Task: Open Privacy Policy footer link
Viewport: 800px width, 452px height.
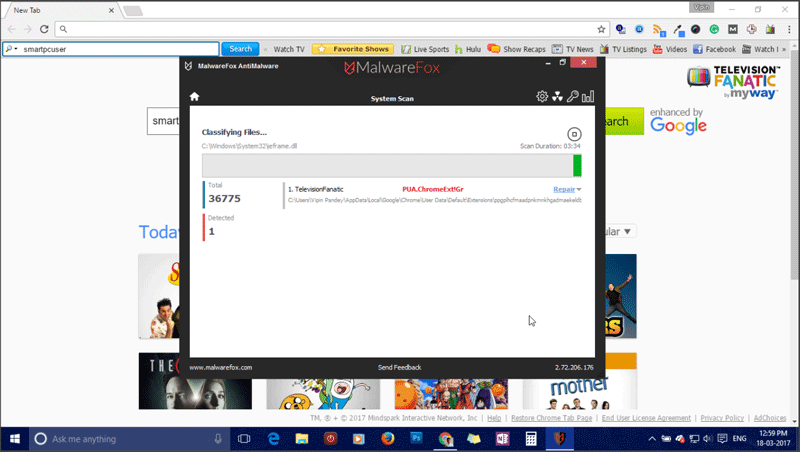Action: point(722,418)
